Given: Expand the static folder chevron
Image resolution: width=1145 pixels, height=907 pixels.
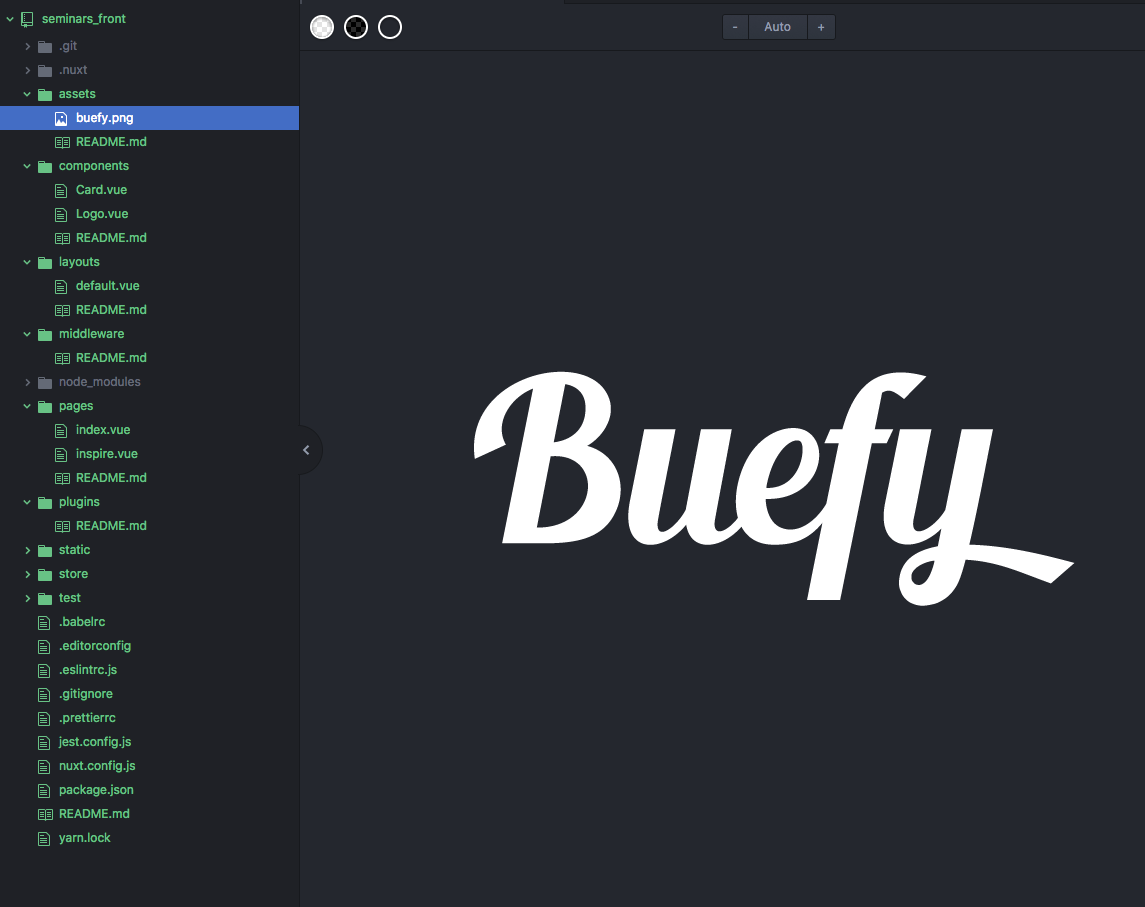Looking at the screenshot, I should click(28, 550).
